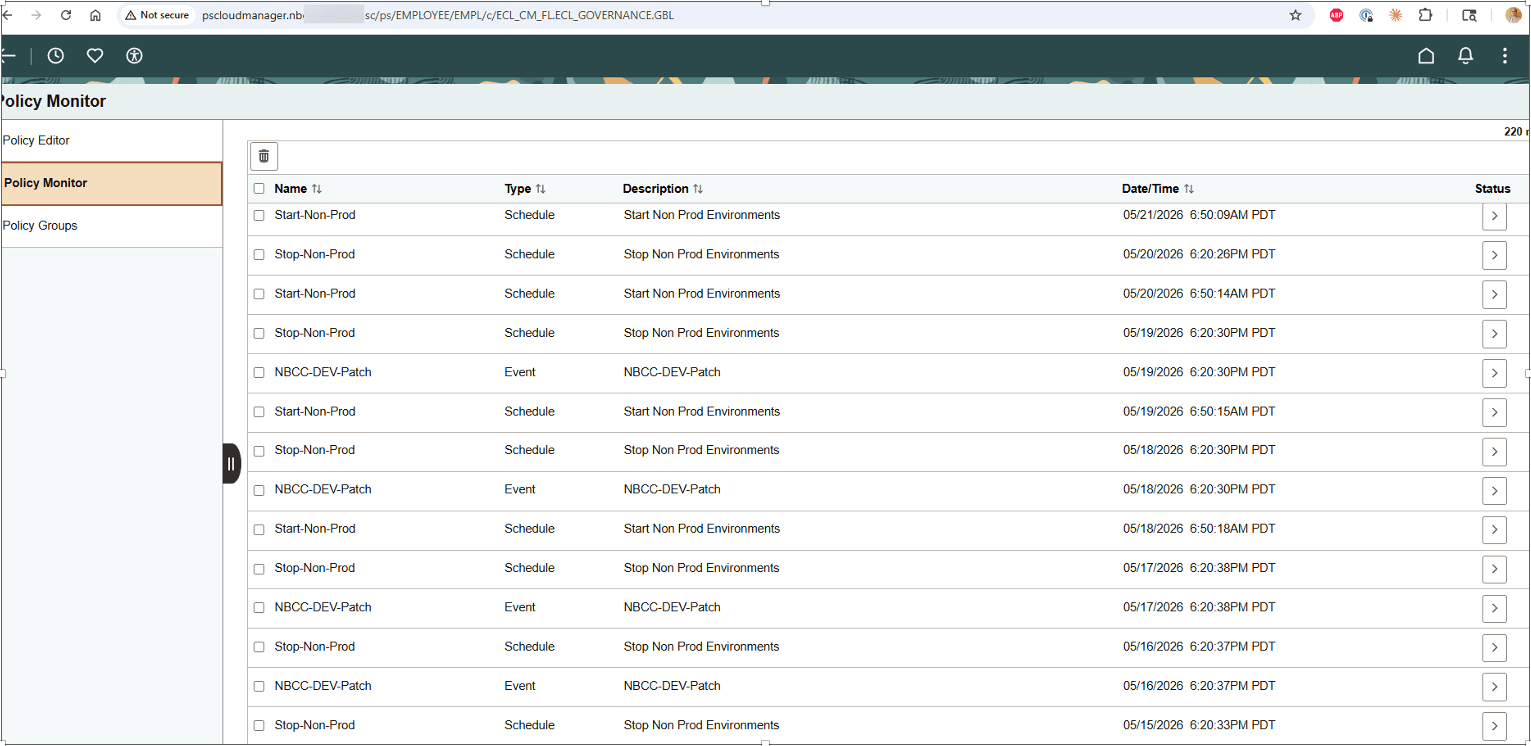The image size is (1531, 746).
Task: Click the trash delete icon above the table
Action: (x=264, y=156)
